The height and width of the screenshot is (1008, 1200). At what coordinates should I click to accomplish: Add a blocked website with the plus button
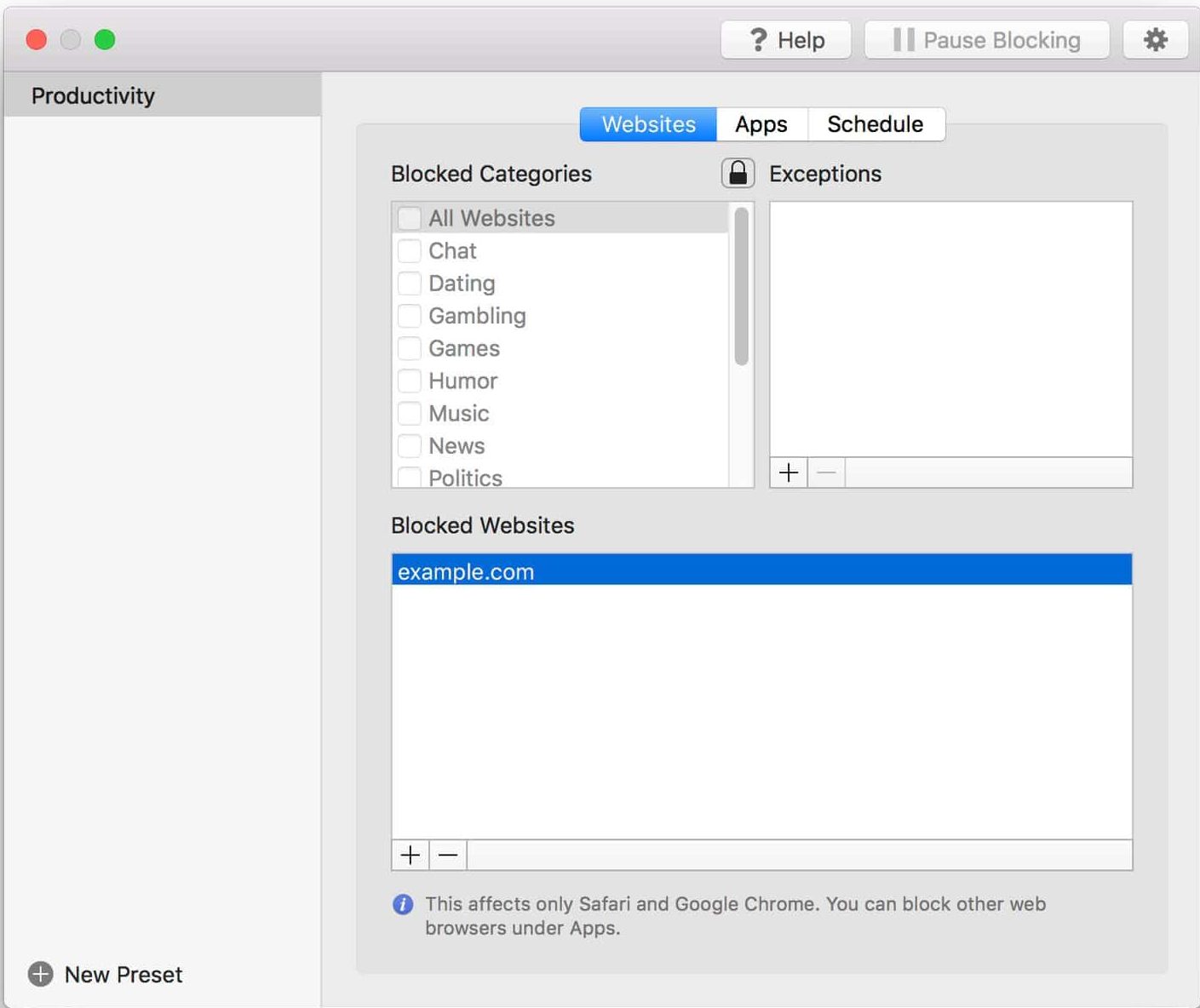click(411, 855)
